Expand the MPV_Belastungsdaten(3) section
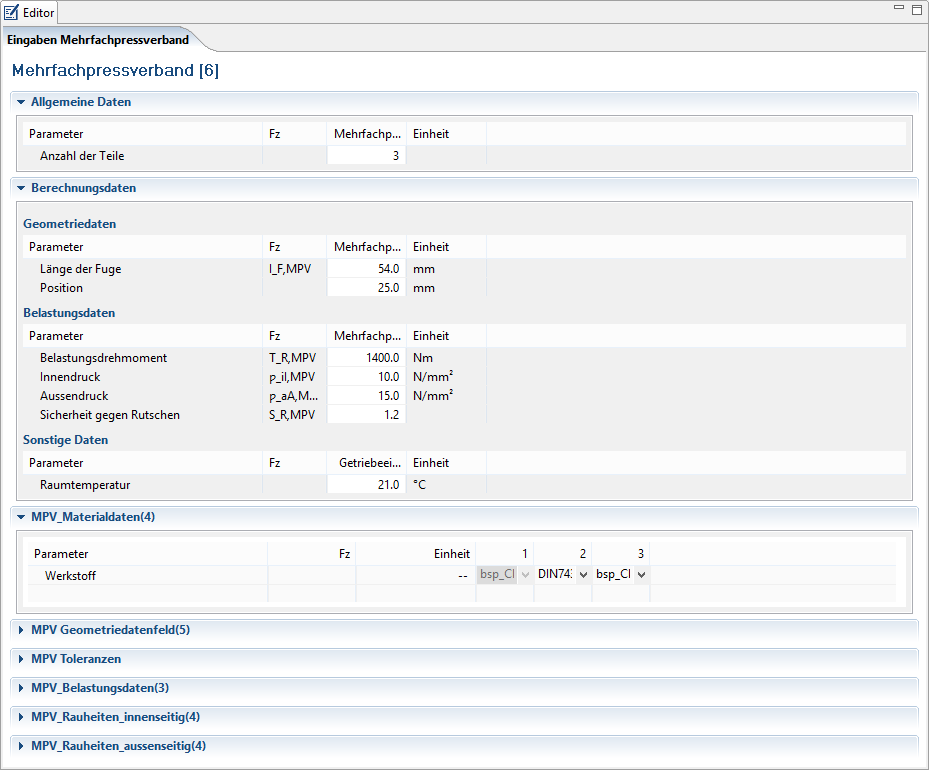This screenshot has height=770, width=929. pos(21,688)
